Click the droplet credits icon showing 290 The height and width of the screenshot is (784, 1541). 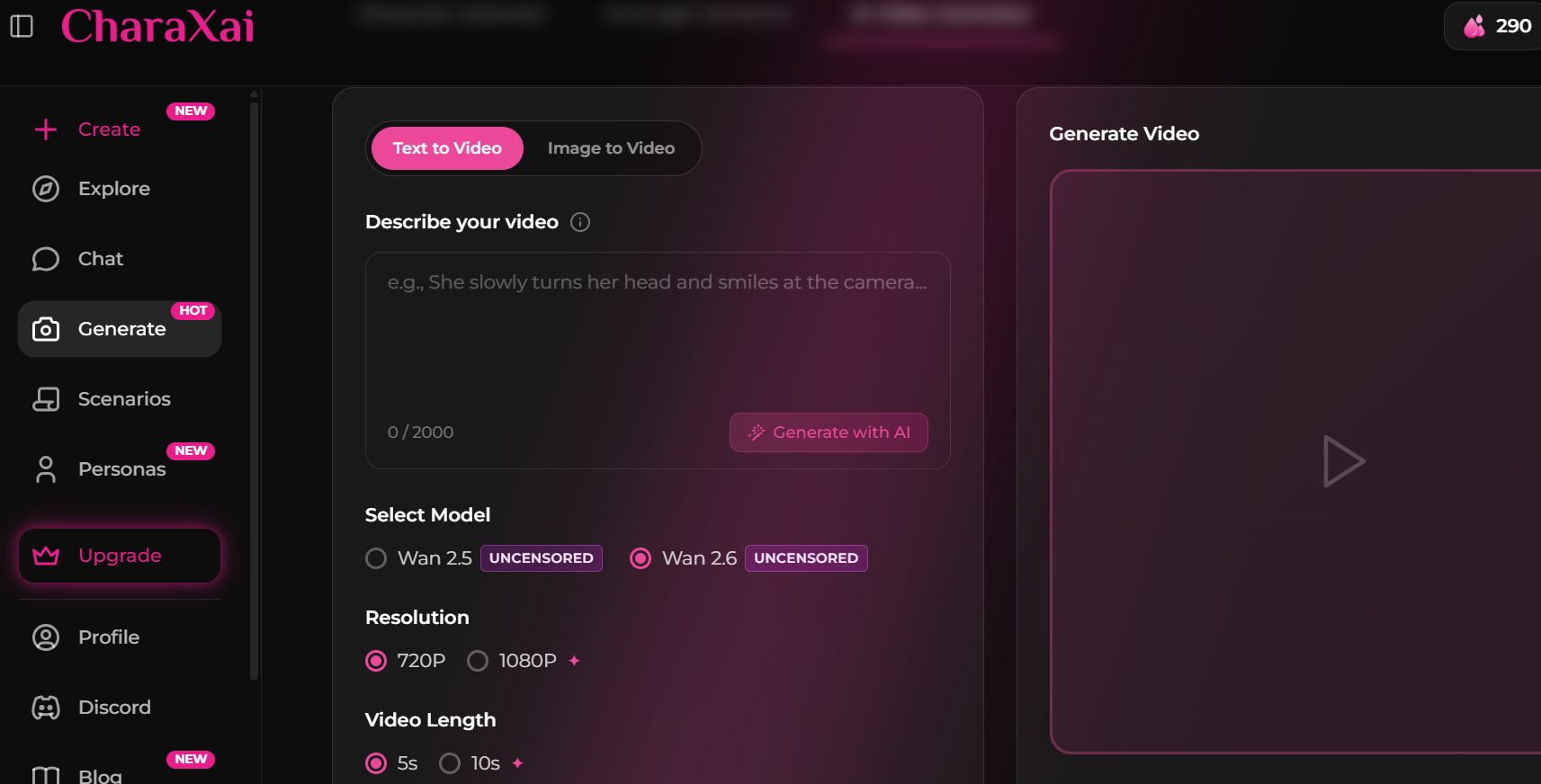(x=1474, y=26)
